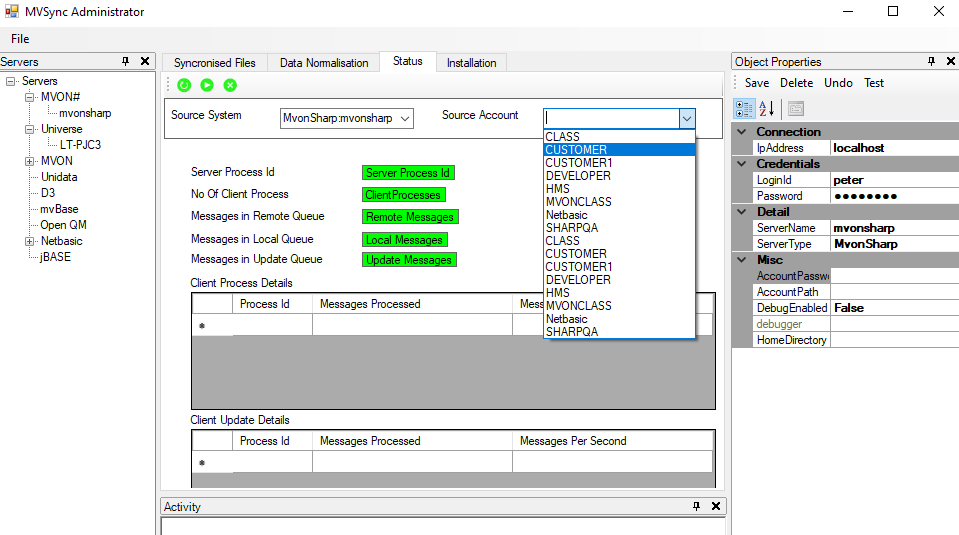
Task: Close the Servers panel
Action: tap(145, 61)
